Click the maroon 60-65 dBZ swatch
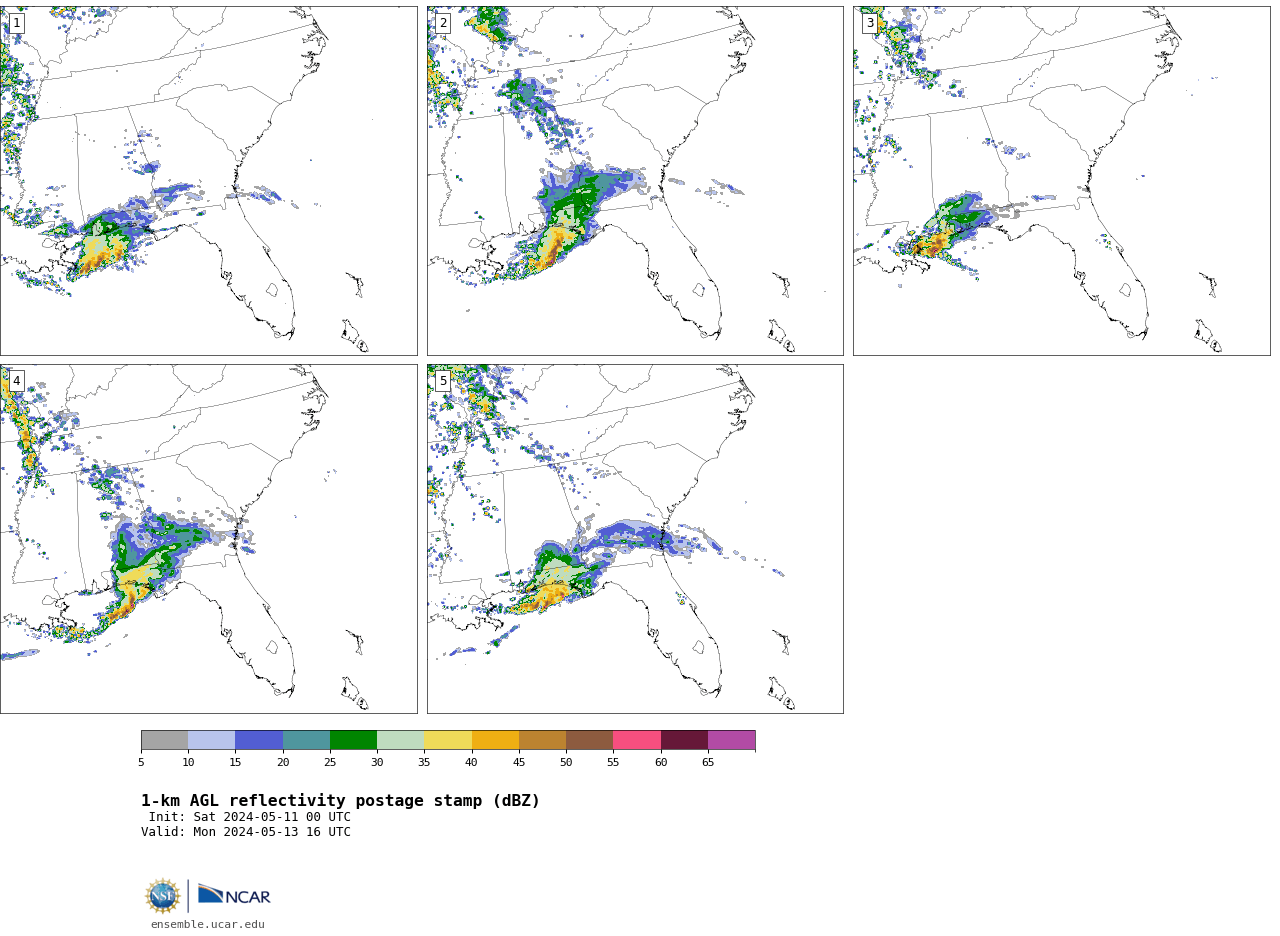Image resolution: width=1280 pixels, height=936 pixels. point(684,740)
